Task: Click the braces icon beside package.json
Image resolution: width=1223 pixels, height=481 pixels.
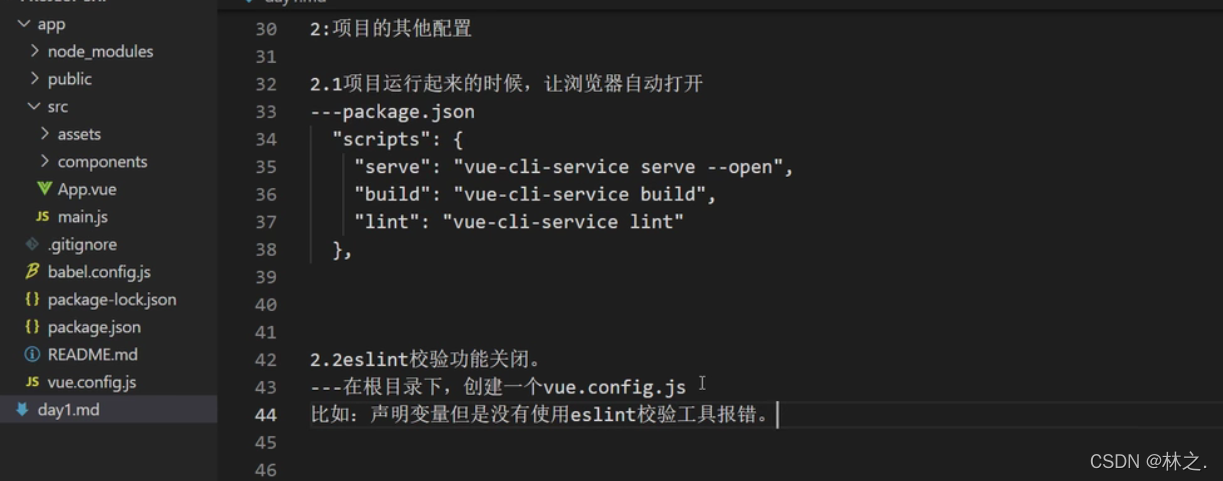Action: click(x=33, y=327)
